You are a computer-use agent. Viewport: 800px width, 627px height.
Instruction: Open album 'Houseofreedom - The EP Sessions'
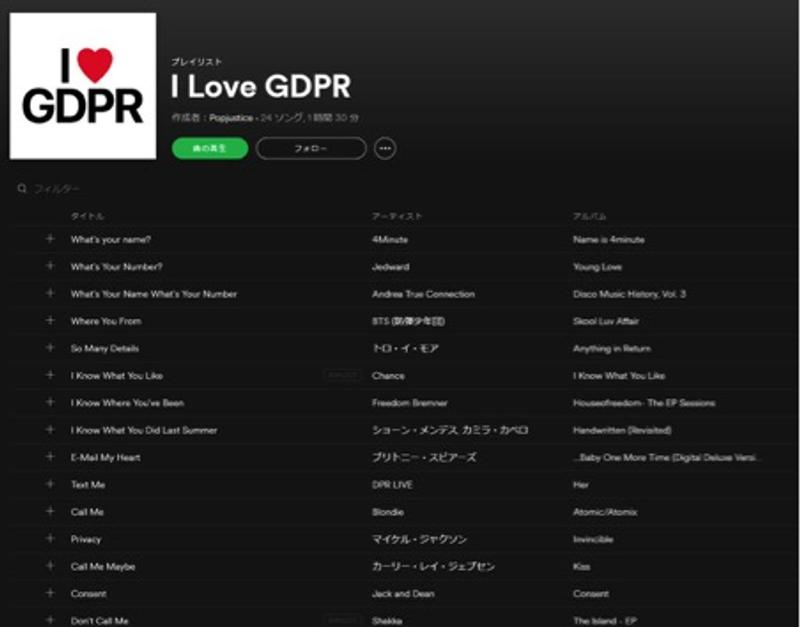point(644,403)
